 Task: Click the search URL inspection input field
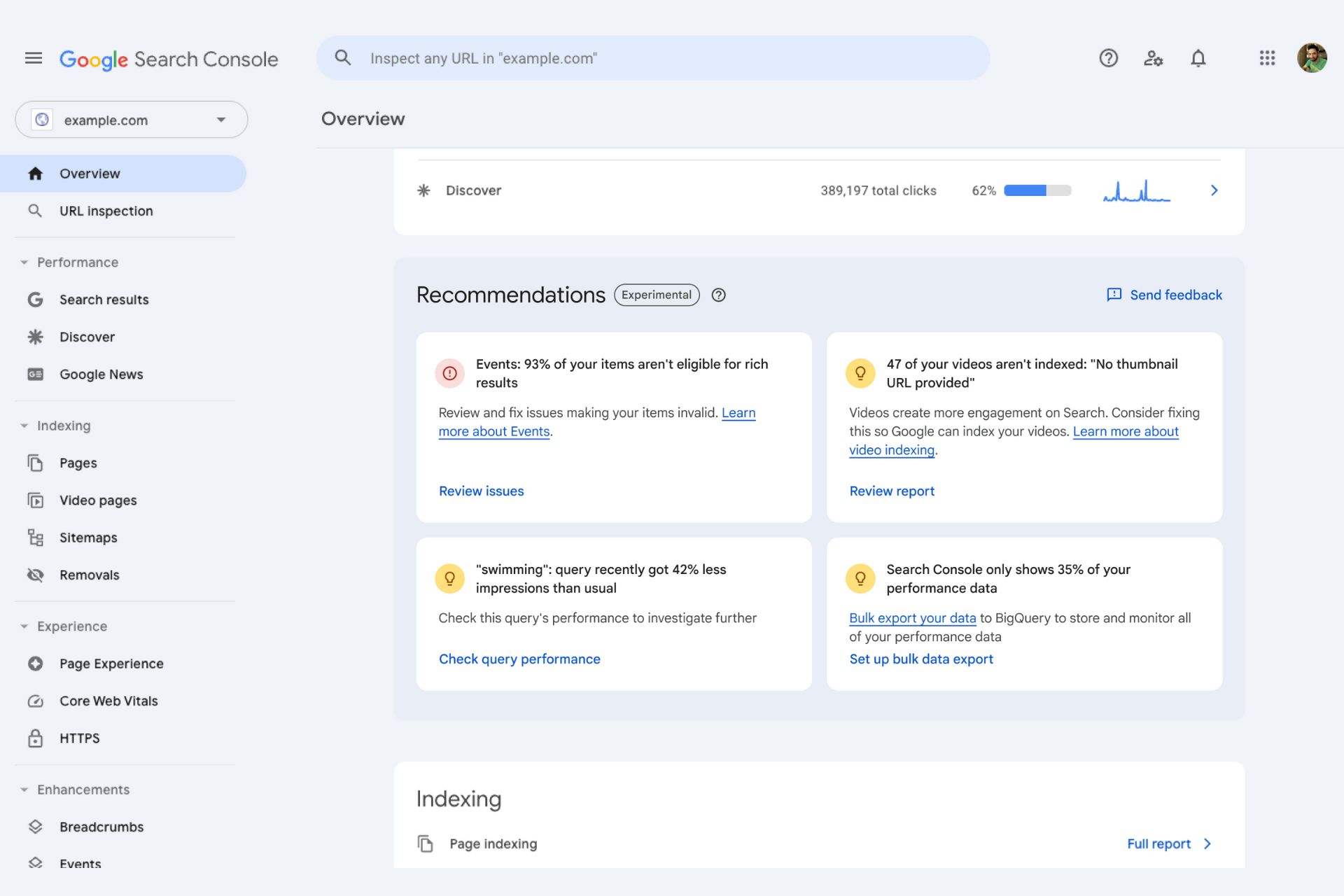pos(653,58)
